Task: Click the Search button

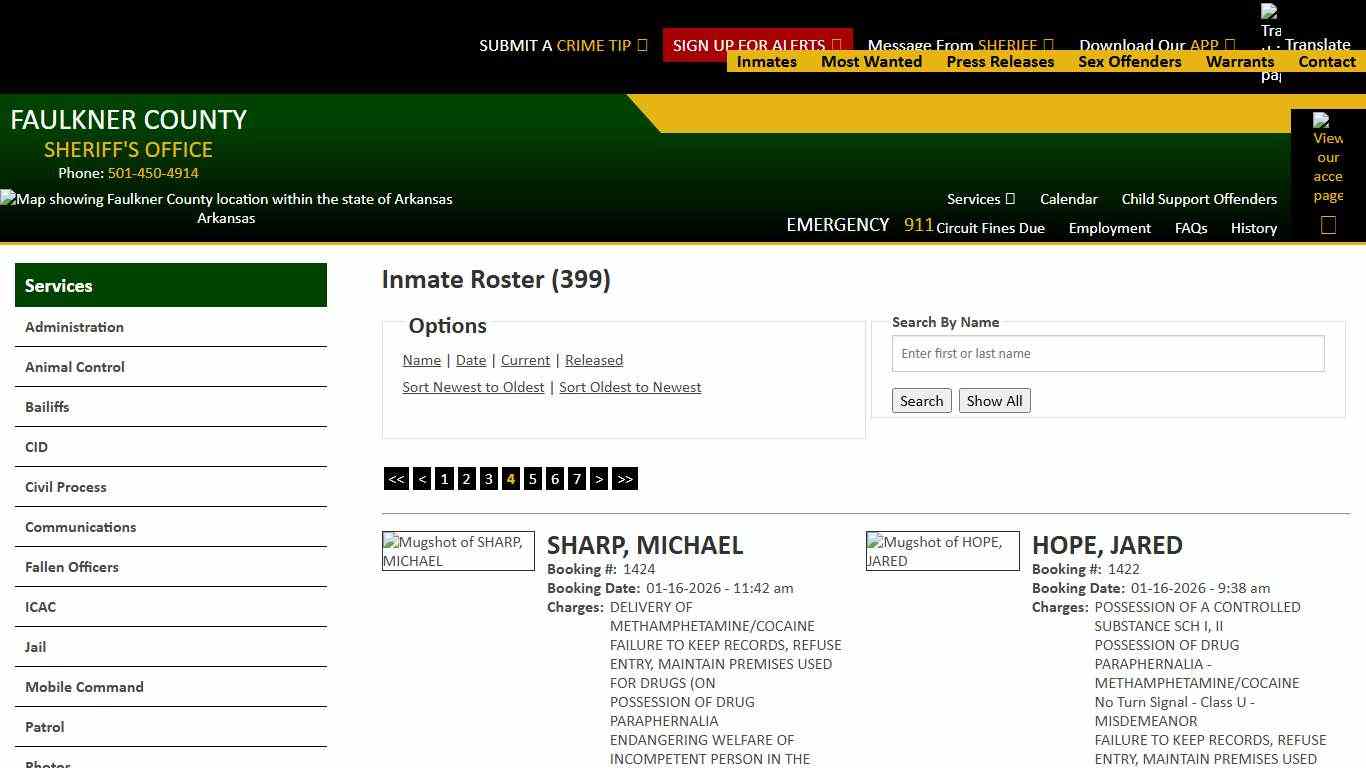Action: (x=921, y=400)
